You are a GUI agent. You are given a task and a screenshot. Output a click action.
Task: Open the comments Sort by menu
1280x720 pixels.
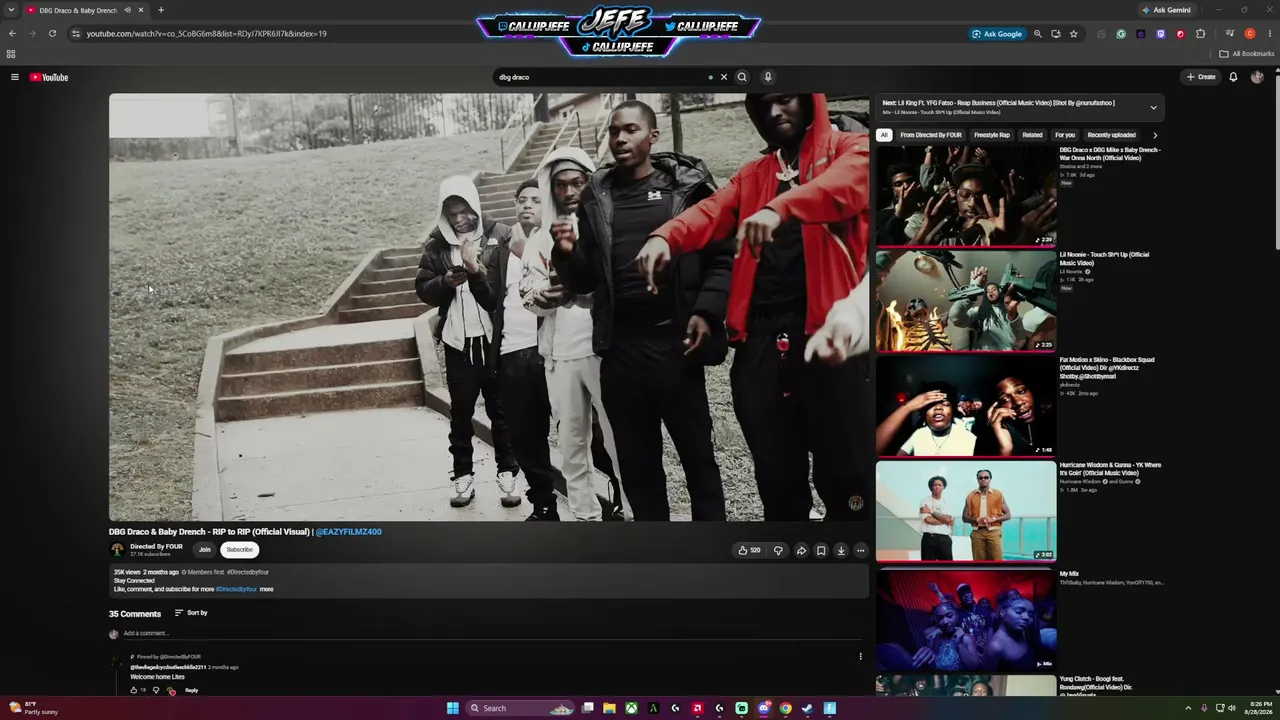[191, 613]
